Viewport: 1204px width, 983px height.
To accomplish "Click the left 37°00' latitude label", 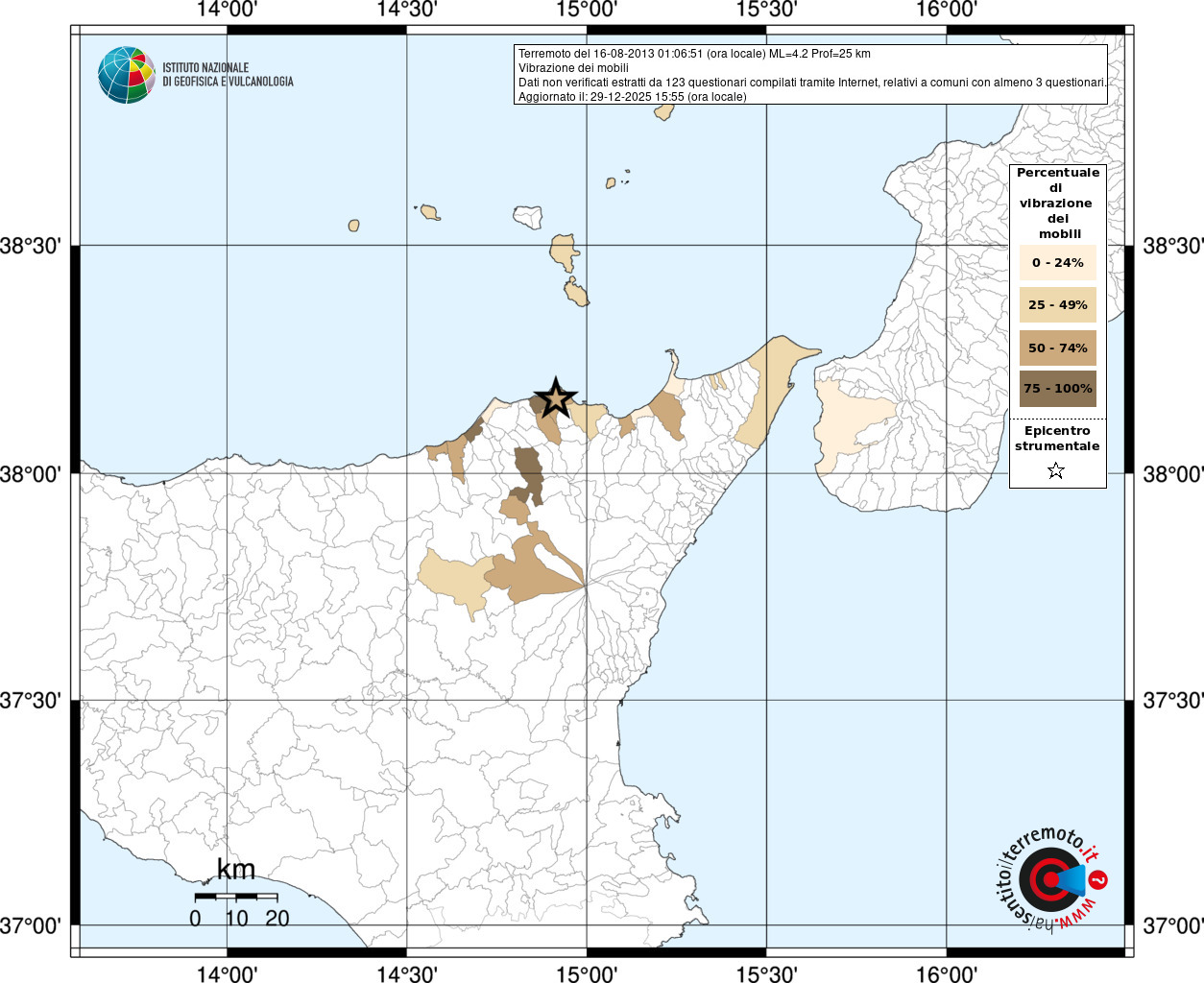I will 31,926.
